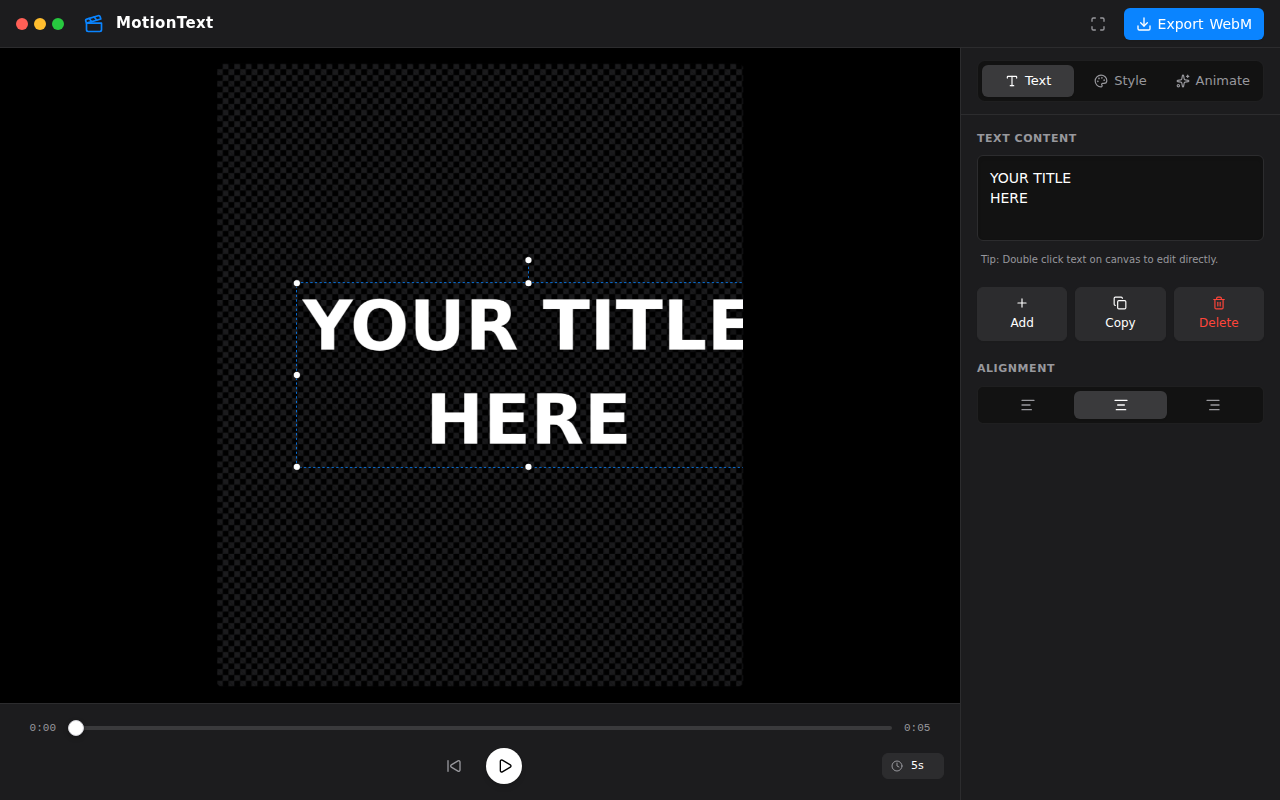Set center text alignment

click(1120, 405)
